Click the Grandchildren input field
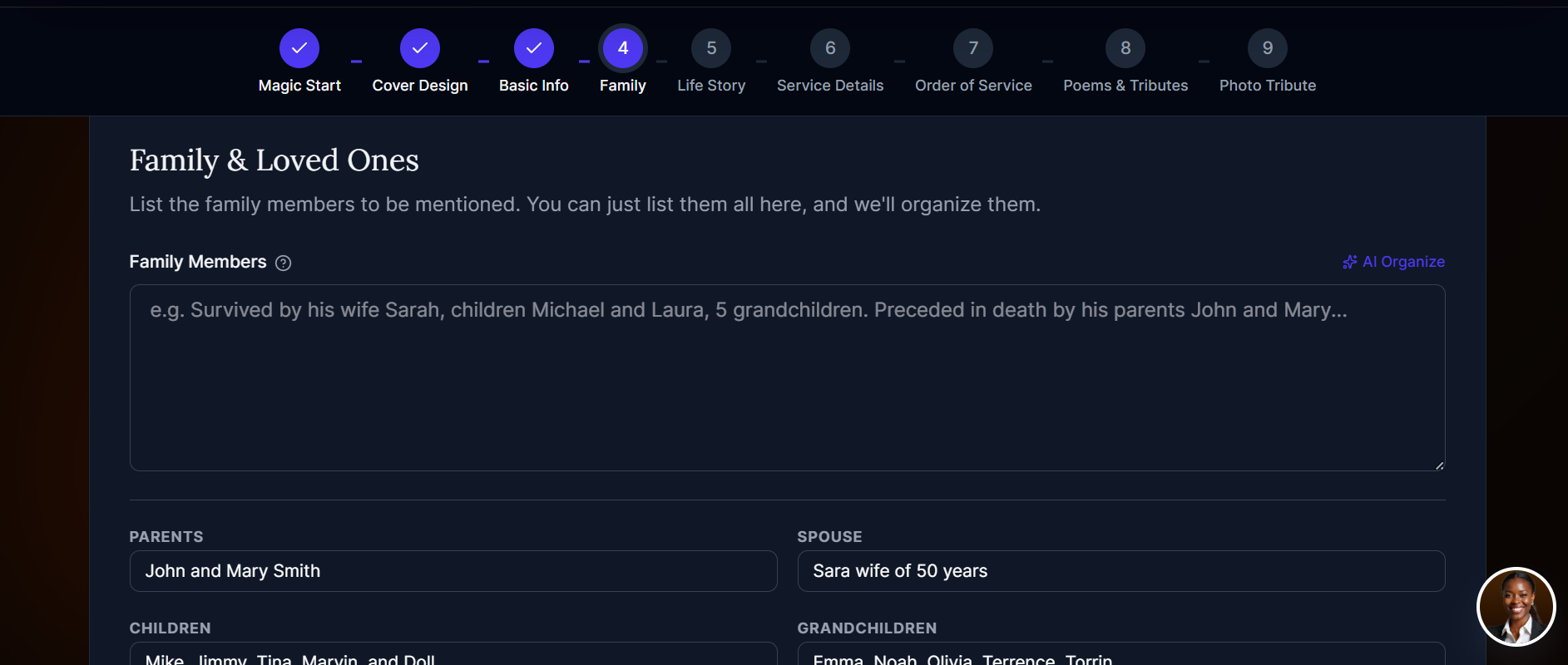The height and width of the screenshot is (665, 1568). tap(1121, 654)
